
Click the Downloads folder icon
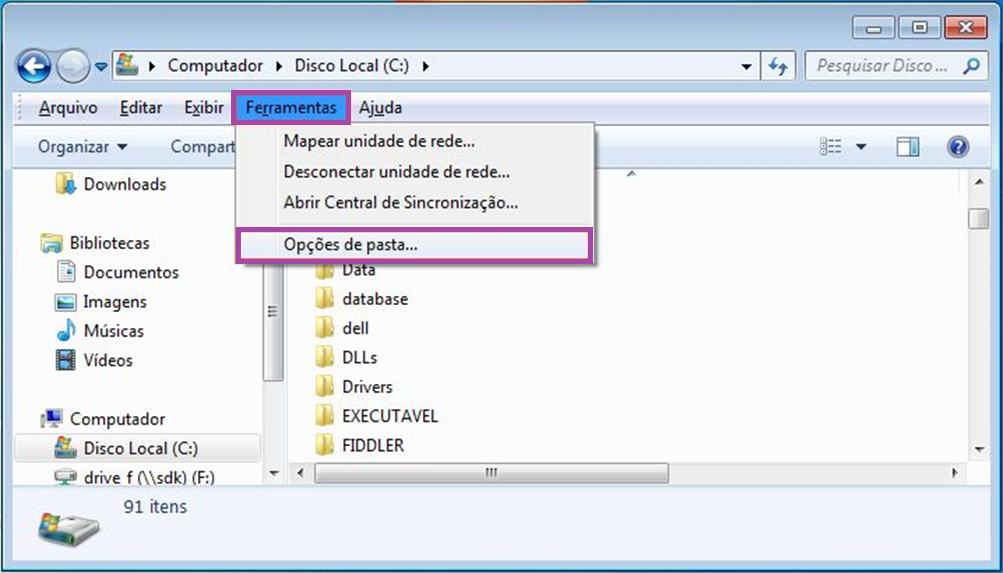[x=66, y=184]
